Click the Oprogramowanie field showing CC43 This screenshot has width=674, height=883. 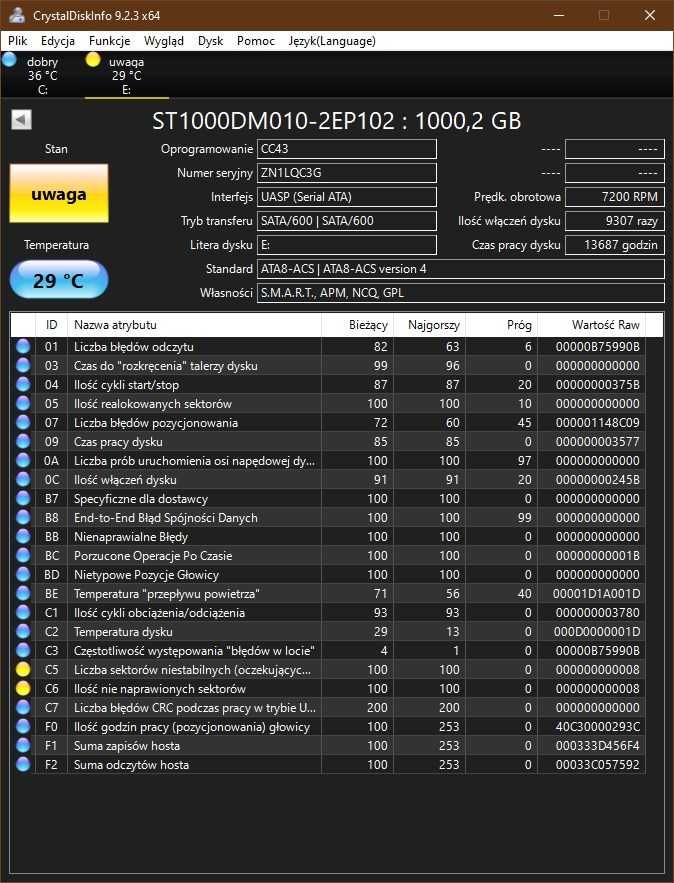click(346, 149)
